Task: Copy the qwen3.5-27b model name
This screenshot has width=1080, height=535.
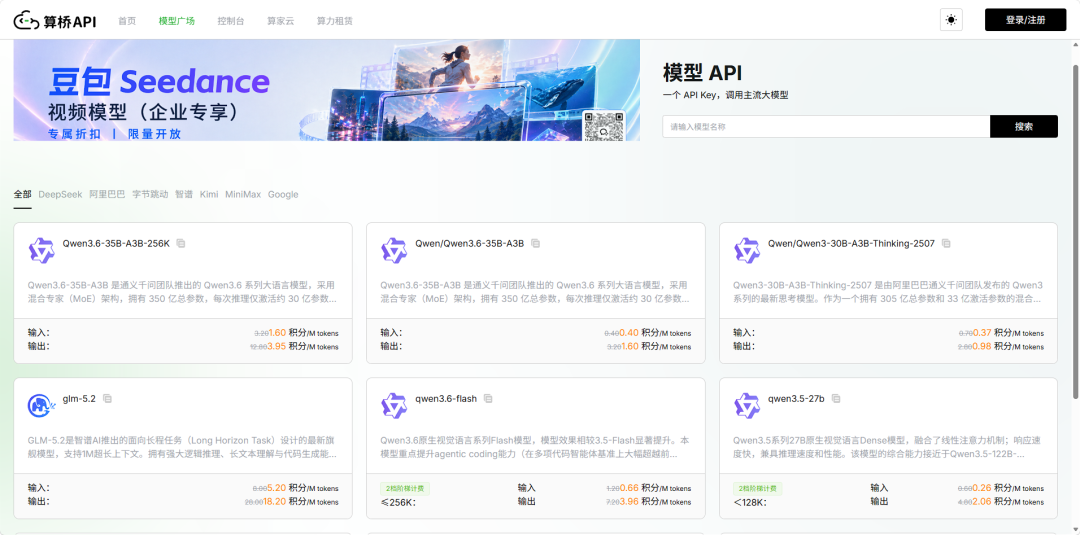Action: [x=836, y=399]
